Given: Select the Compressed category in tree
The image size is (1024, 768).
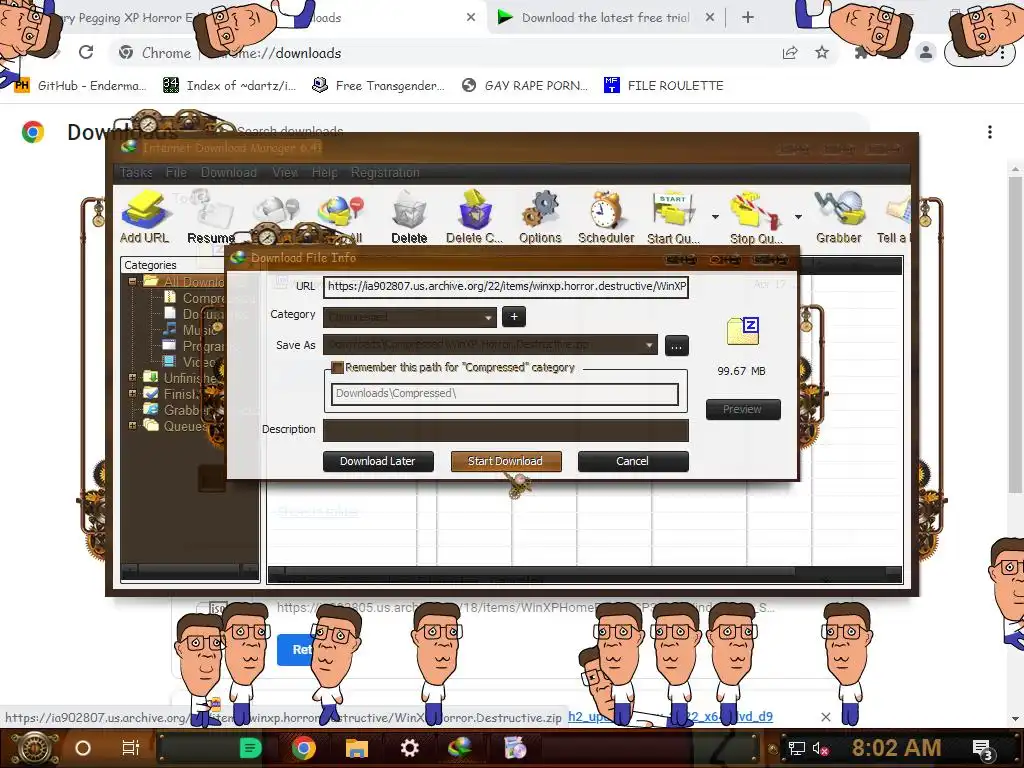Looking at the screenshot, I should click(x=204, y=298).
